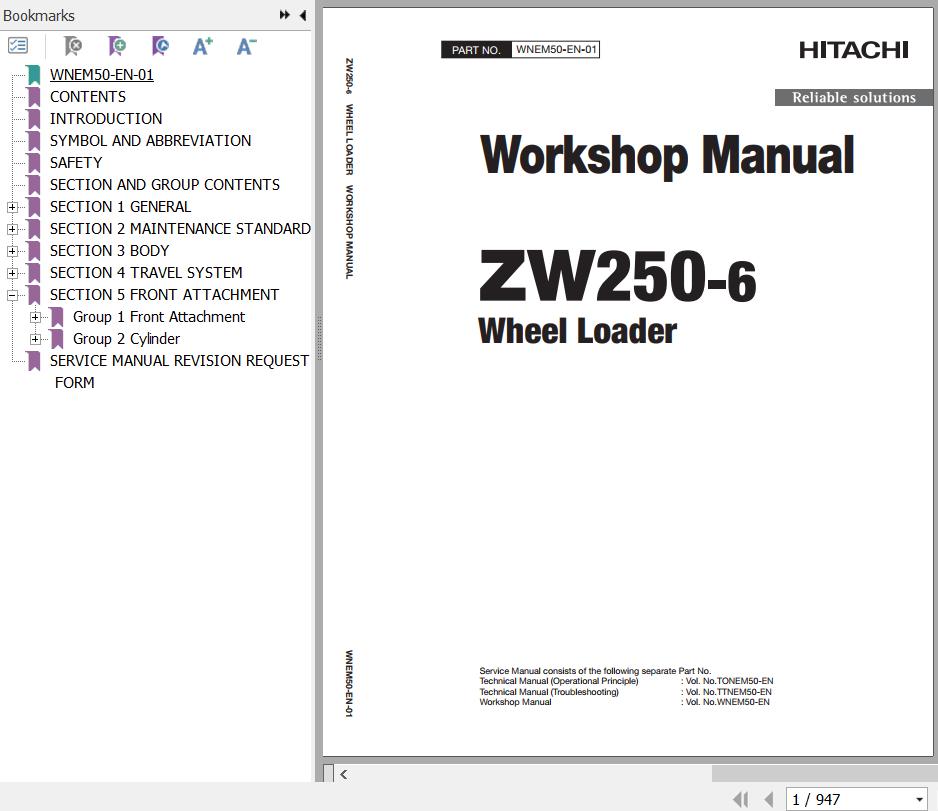The height and width of the screenshot is (811, 938).
Task: Expand SECTION 2 MAINTENANCE STANDARD bookmark
Action: [12, 230]
